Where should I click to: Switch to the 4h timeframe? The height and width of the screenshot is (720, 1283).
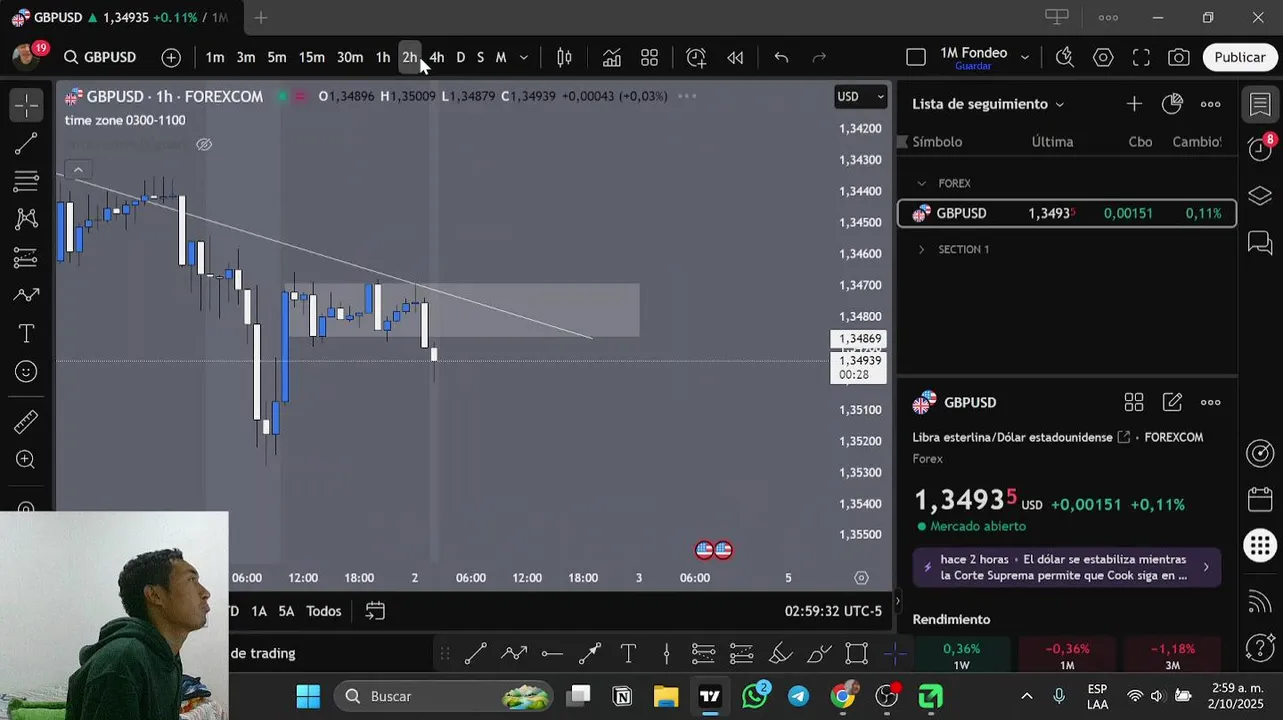437,58
